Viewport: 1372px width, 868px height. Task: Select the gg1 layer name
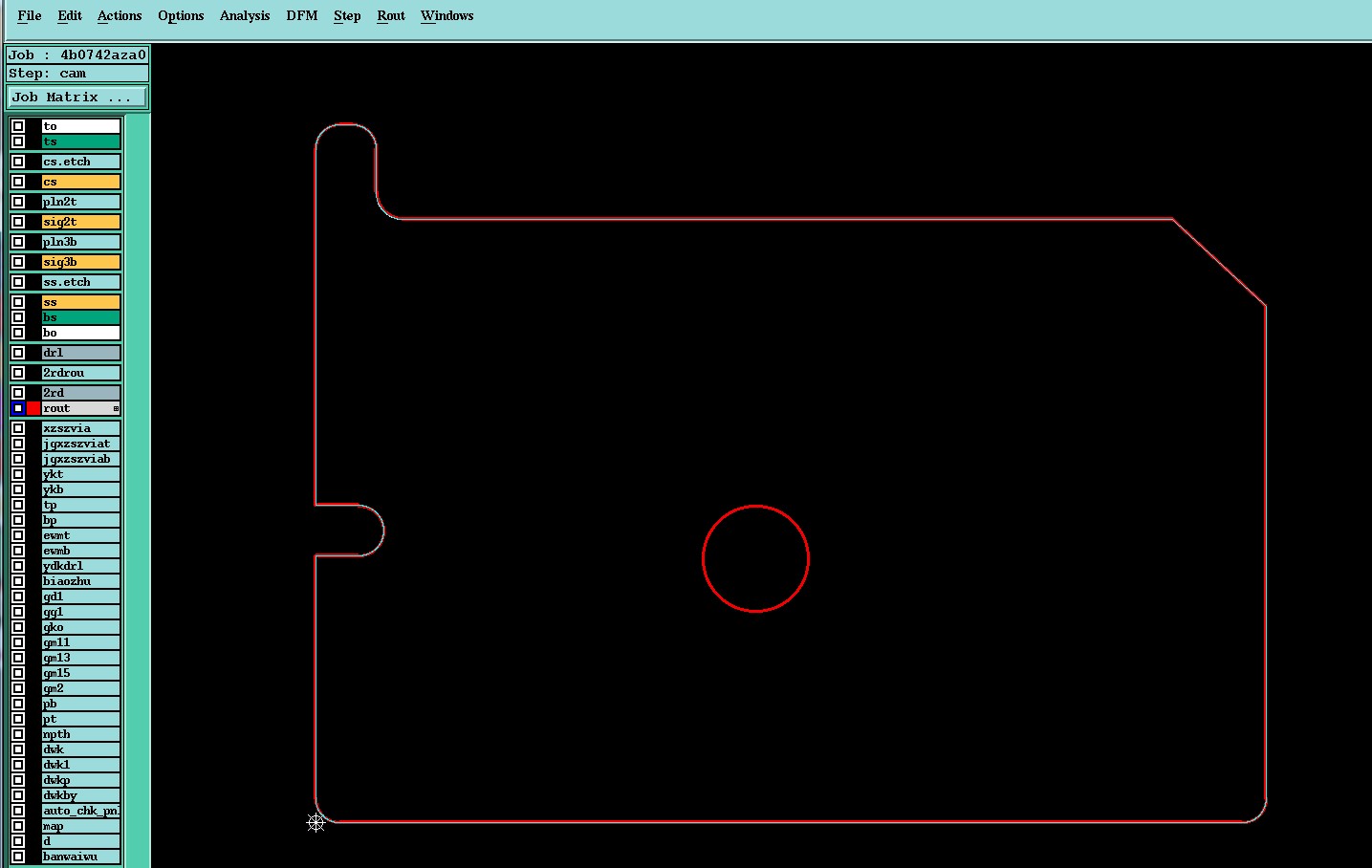[x=81, y=612]
